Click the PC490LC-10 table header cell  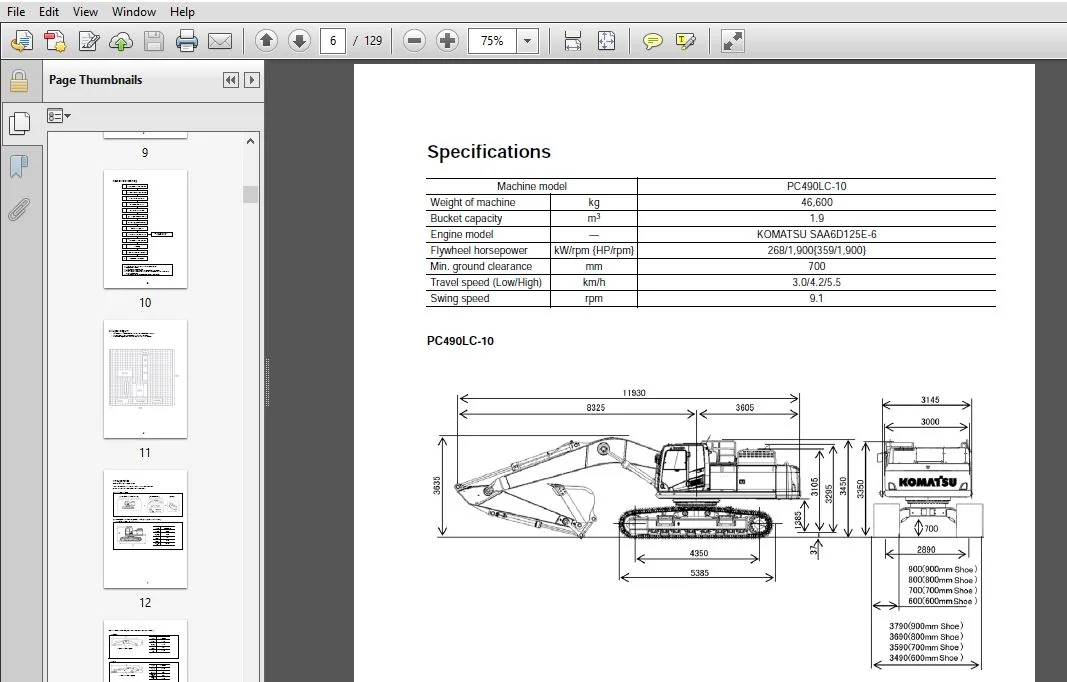(x=817, y=186)
